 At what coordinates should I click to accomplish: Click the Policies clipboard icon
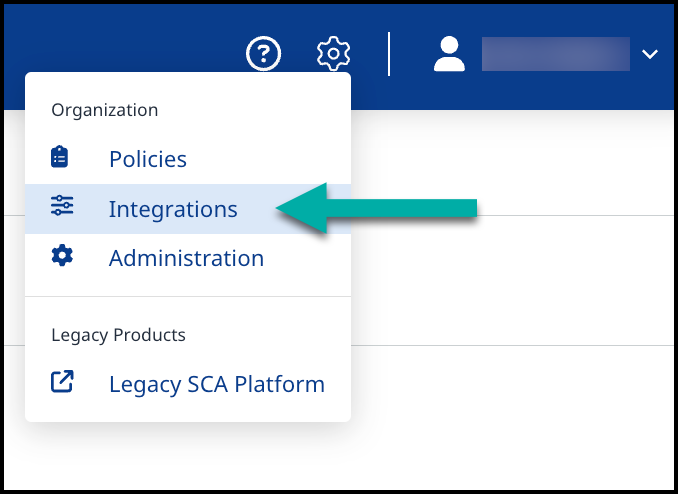(x=62, y=158)
